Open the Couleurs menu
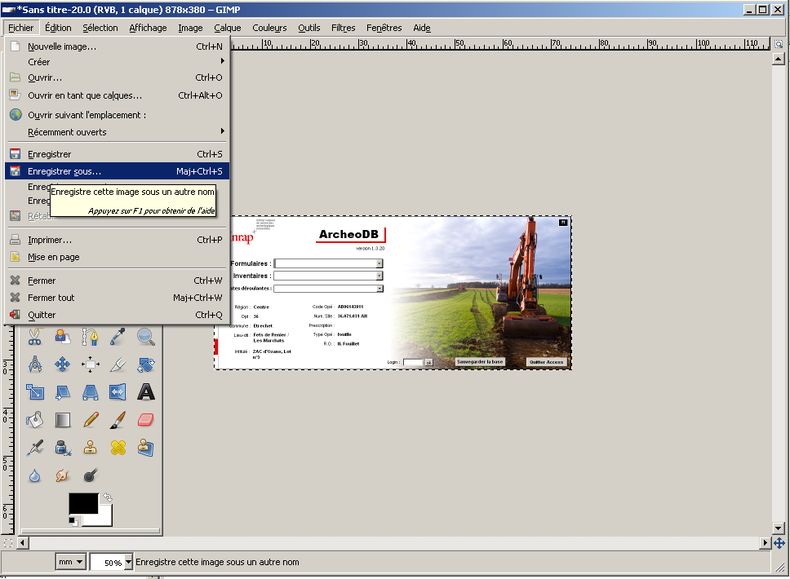Screen dimensions: 790x579 (x=270, y=28)
